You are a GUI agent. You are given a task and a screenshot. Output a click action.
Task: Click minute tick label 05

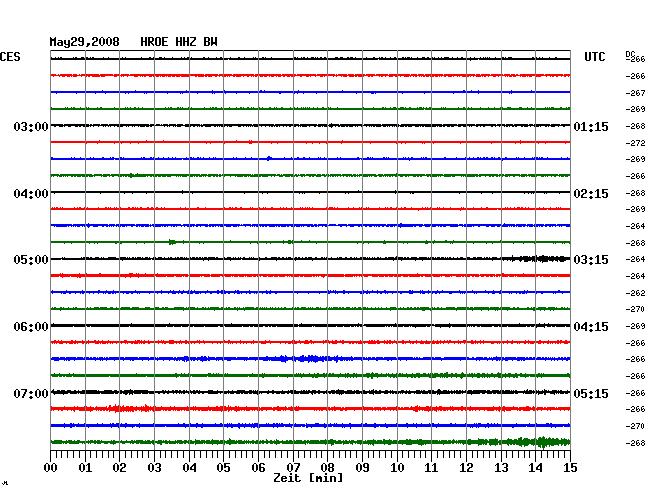click(223, 468)
